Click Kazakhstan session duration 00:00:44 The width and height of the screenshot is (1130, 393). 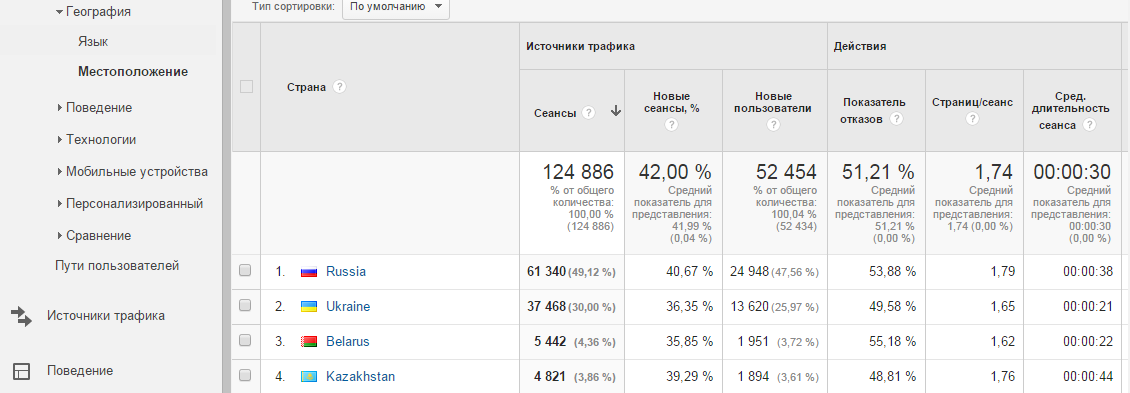(1087, 376)
